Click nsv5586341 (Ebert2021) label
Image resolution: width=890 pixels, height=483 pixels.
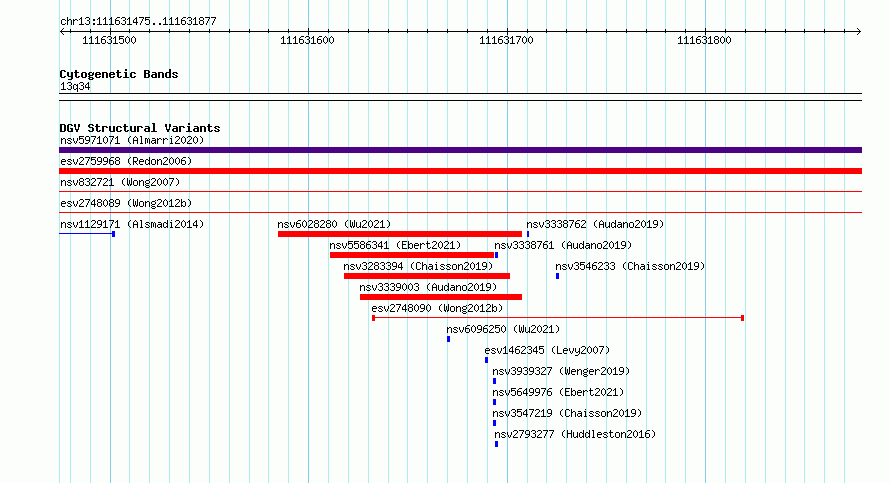(395, 245)
